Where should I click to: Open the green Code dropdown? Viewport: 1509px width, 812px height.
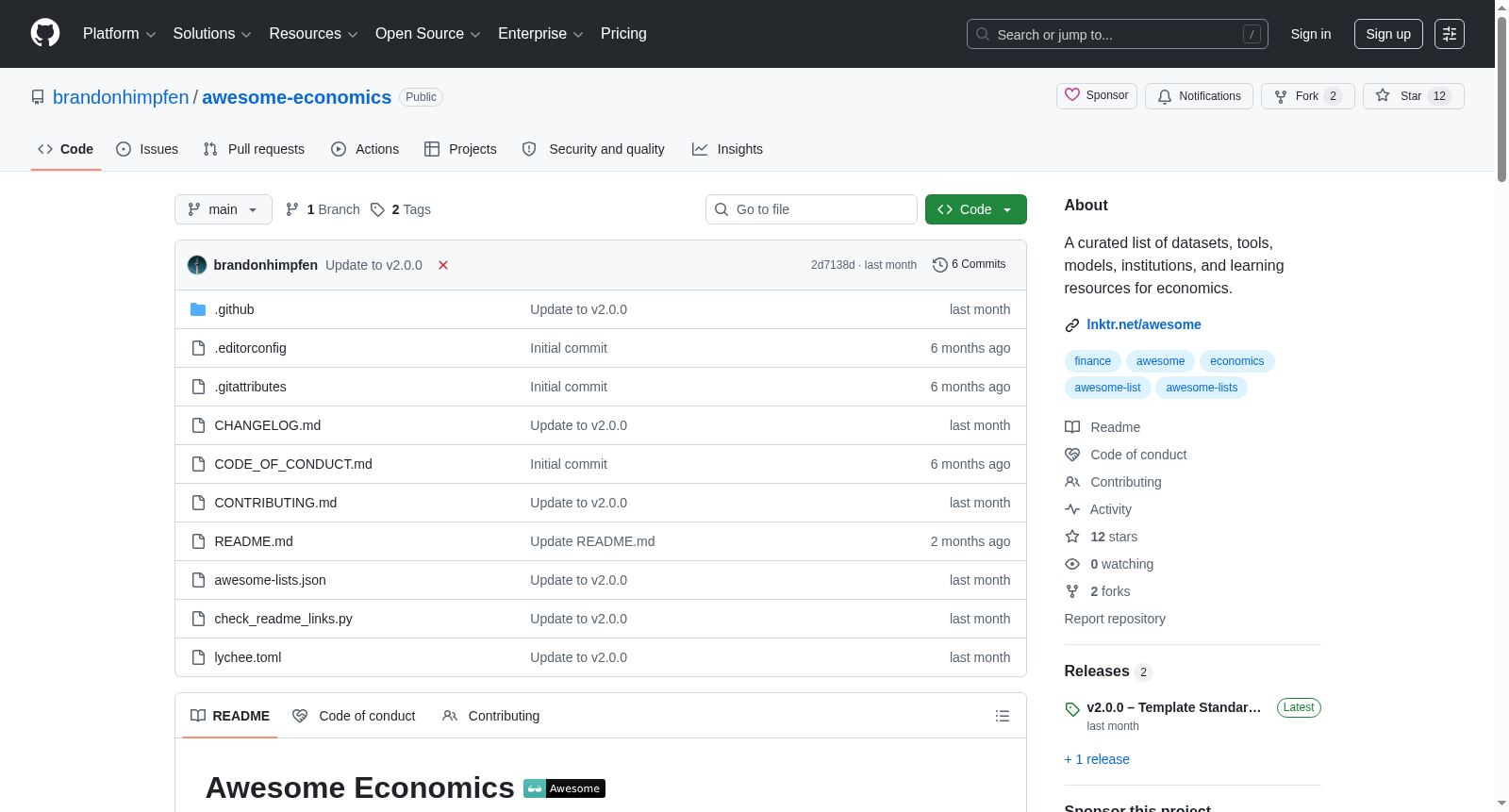(x=976, y=209)
